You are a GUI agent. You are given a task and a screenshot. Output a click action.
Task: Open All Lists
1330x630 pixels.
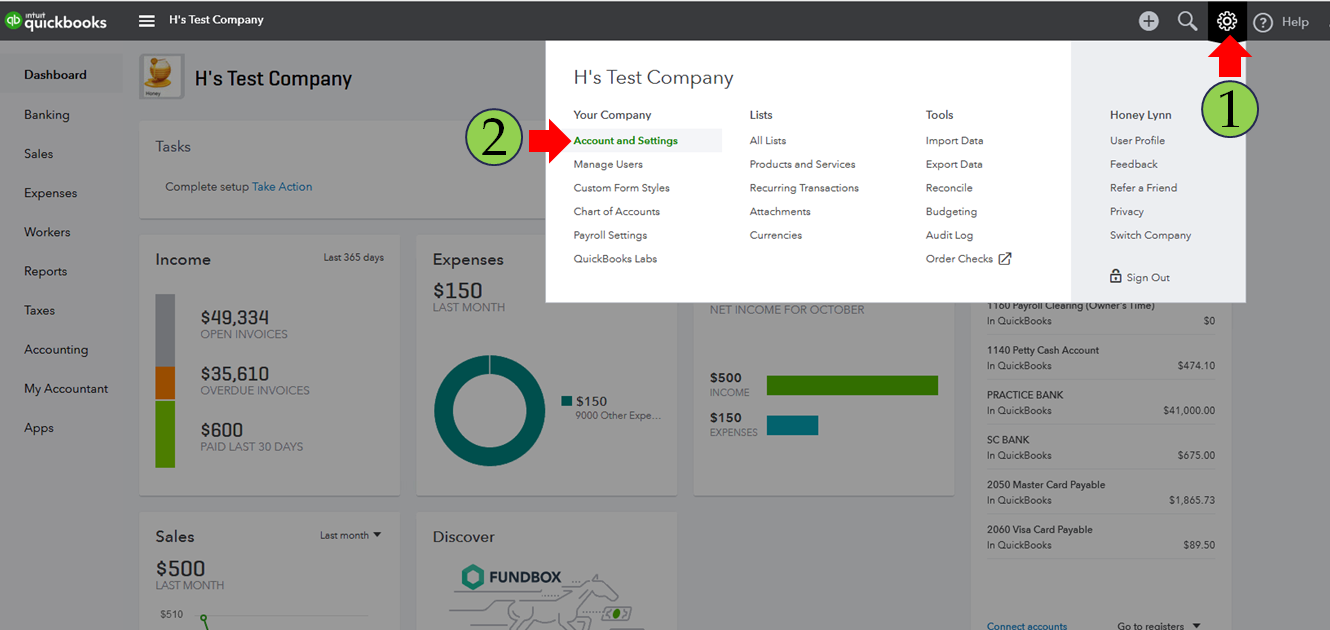(768, 141)
